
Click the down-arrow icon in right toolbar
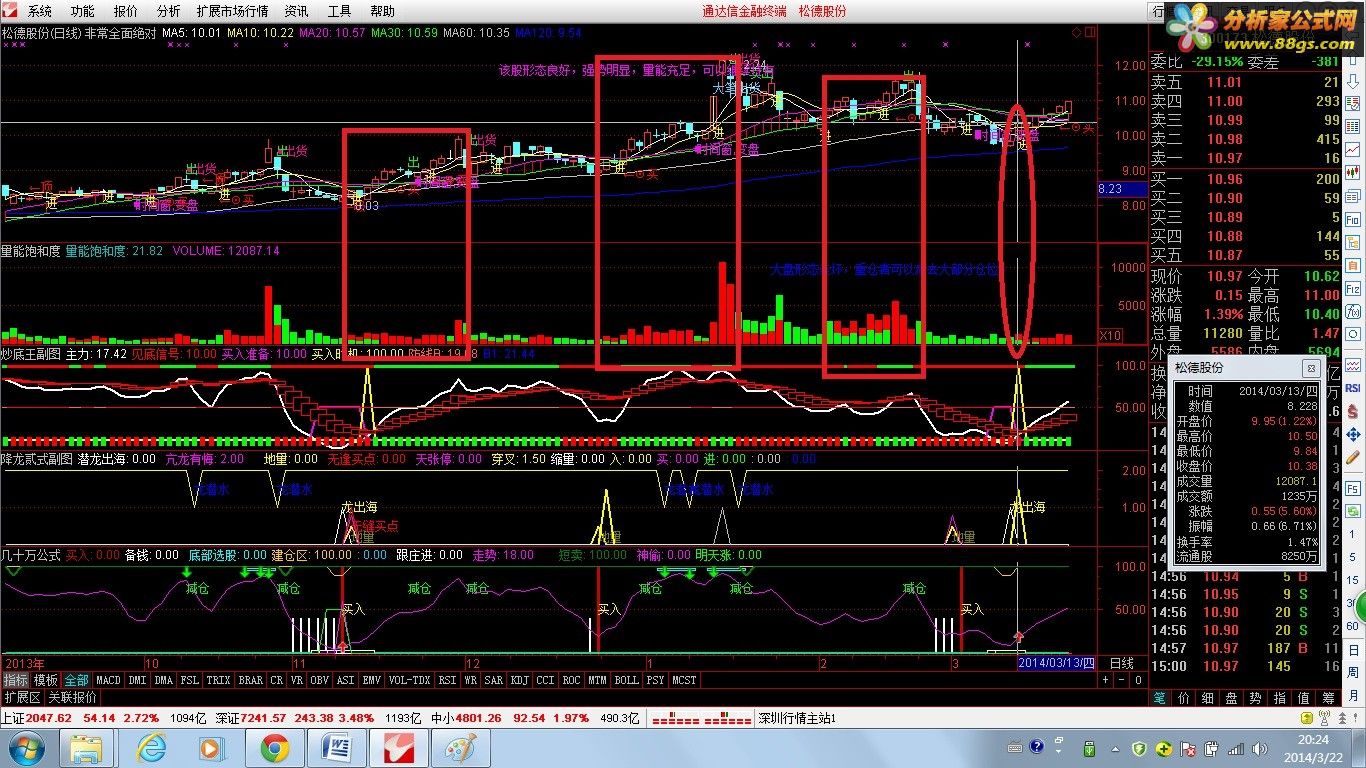[x=1352, y=82]
